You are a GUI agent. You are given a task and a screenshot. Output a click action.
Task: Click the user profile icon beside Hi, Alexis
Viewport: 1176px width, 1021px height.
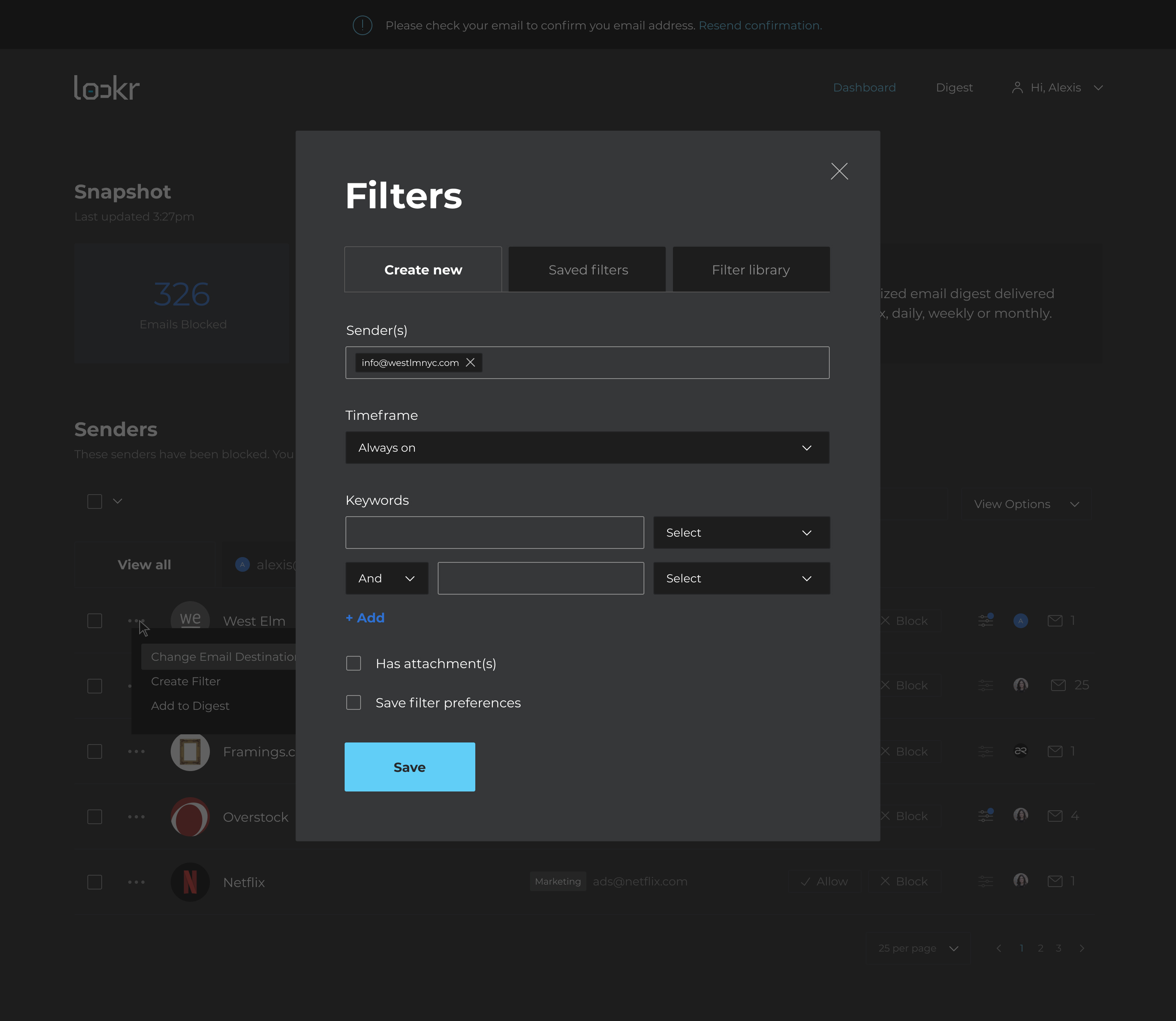point(1017,88)
